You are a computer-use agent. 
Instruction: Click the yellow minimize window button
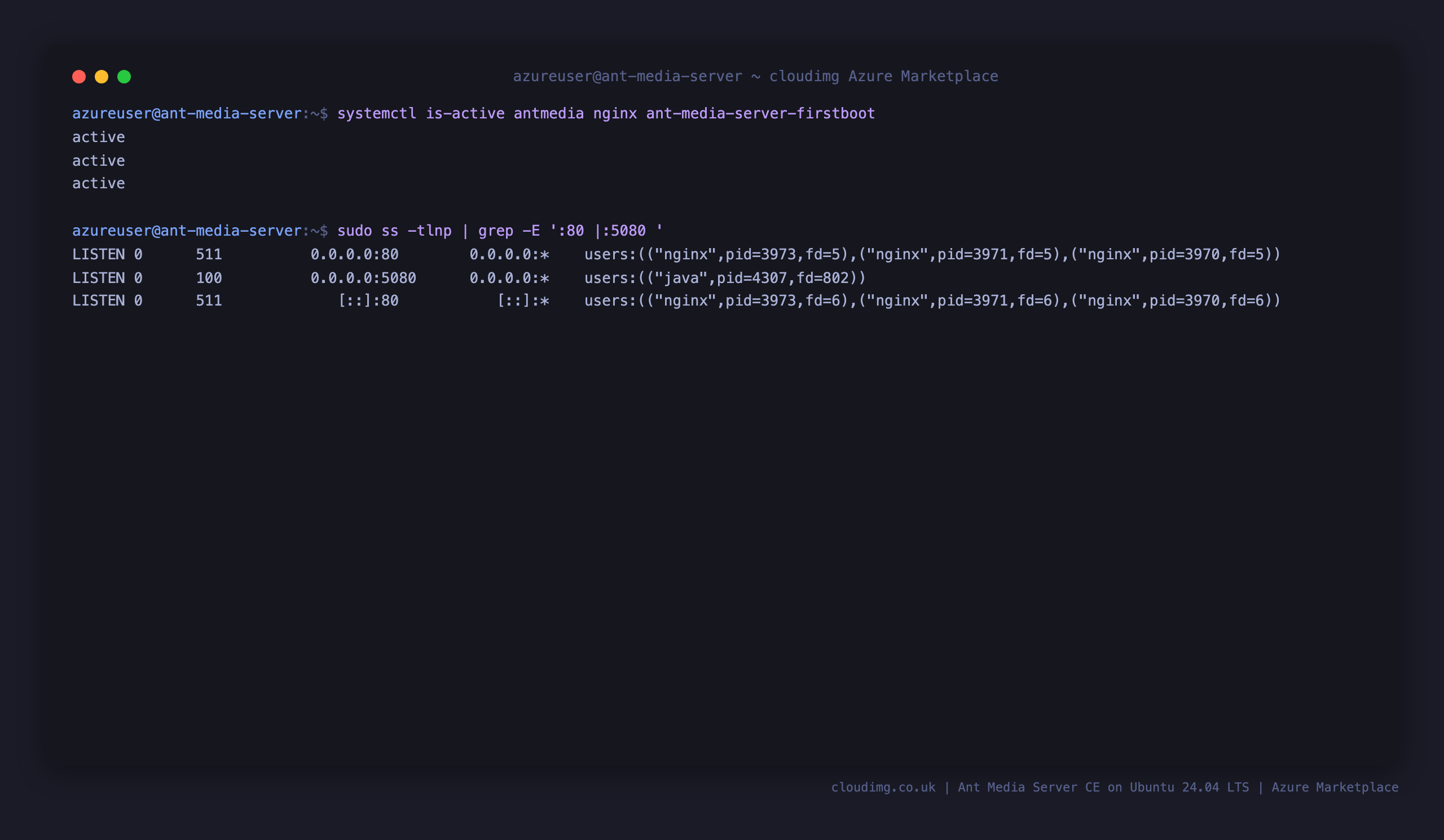[102, 77]
